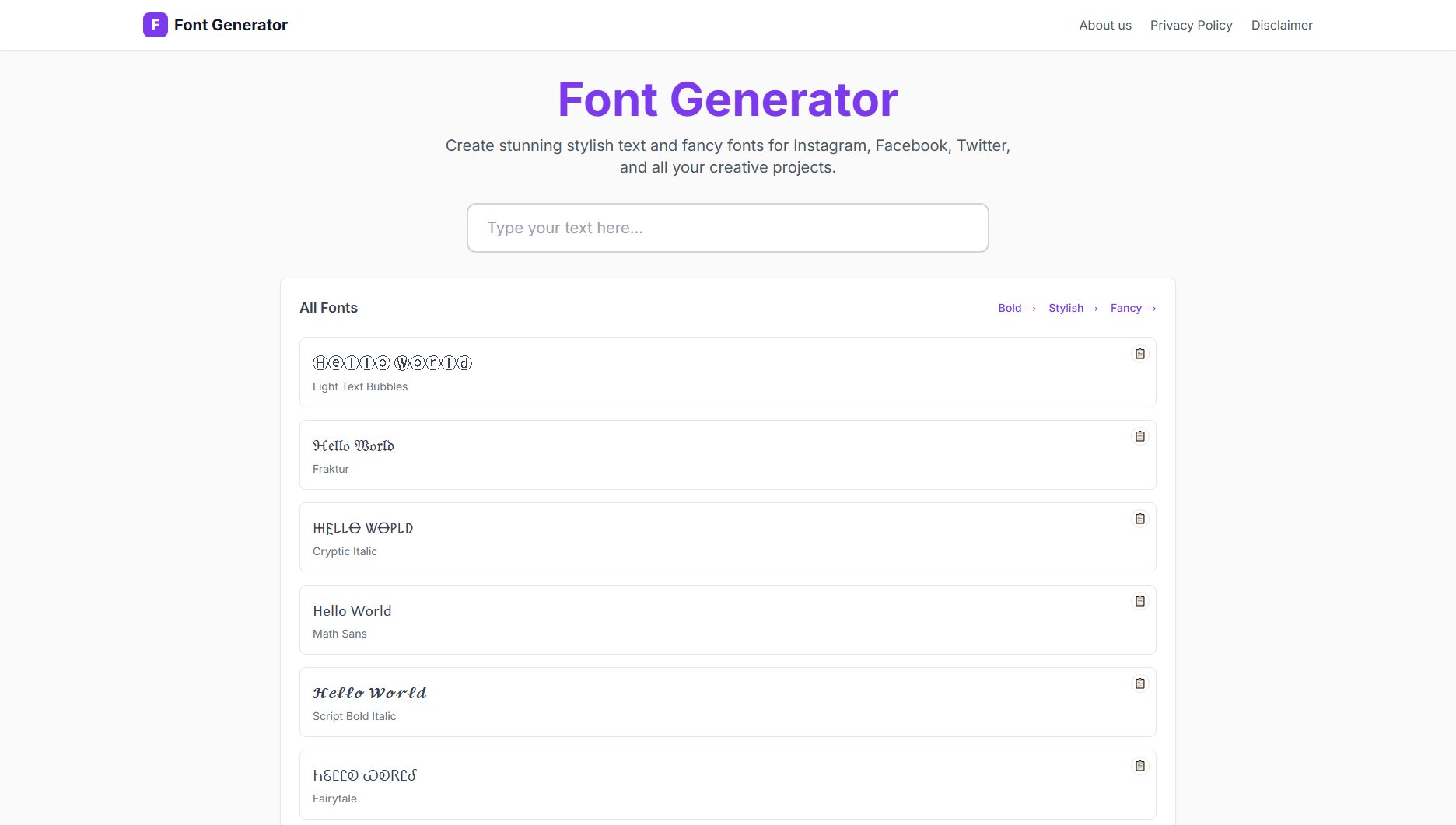This screenshot has height=825, width=1456.
Task: Copy the Cryptic Italic text
Action: click(1139, 519)
